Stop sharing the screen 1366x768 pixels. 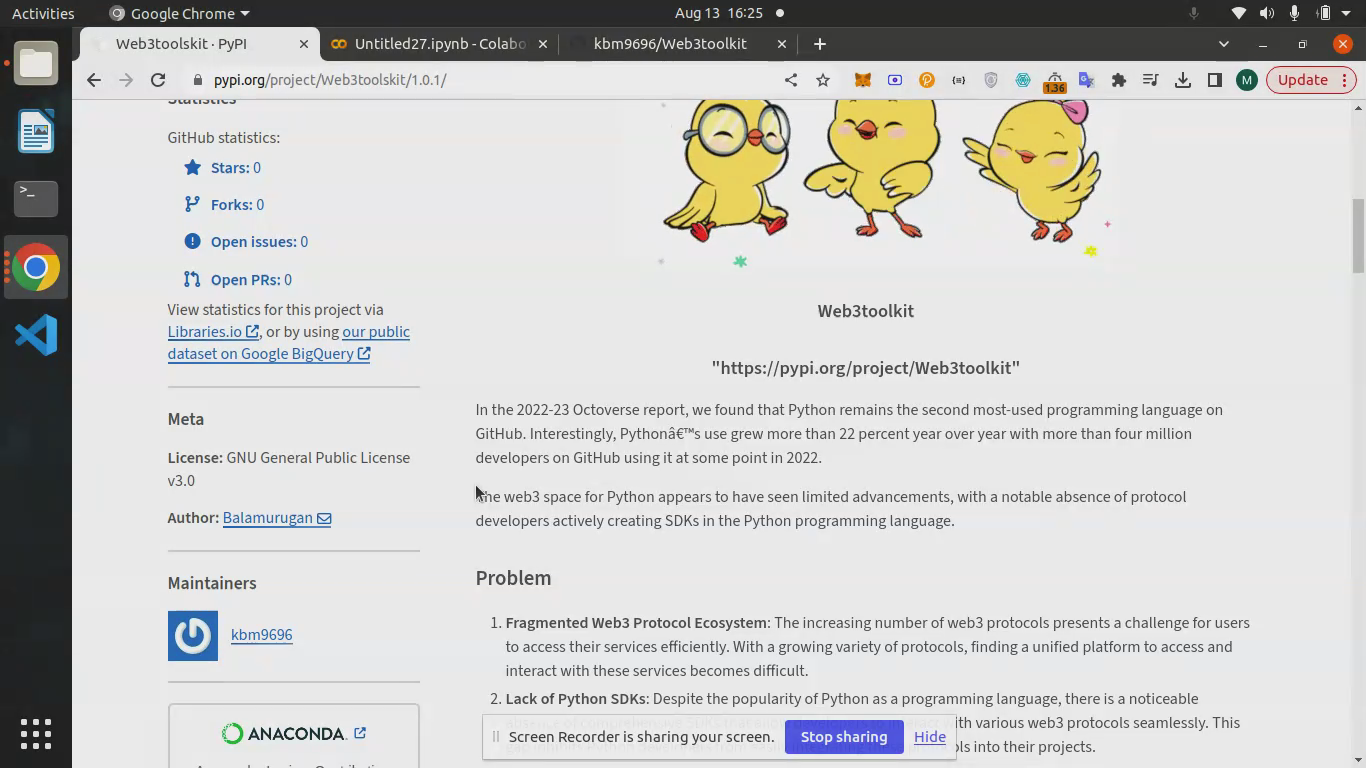844,737
